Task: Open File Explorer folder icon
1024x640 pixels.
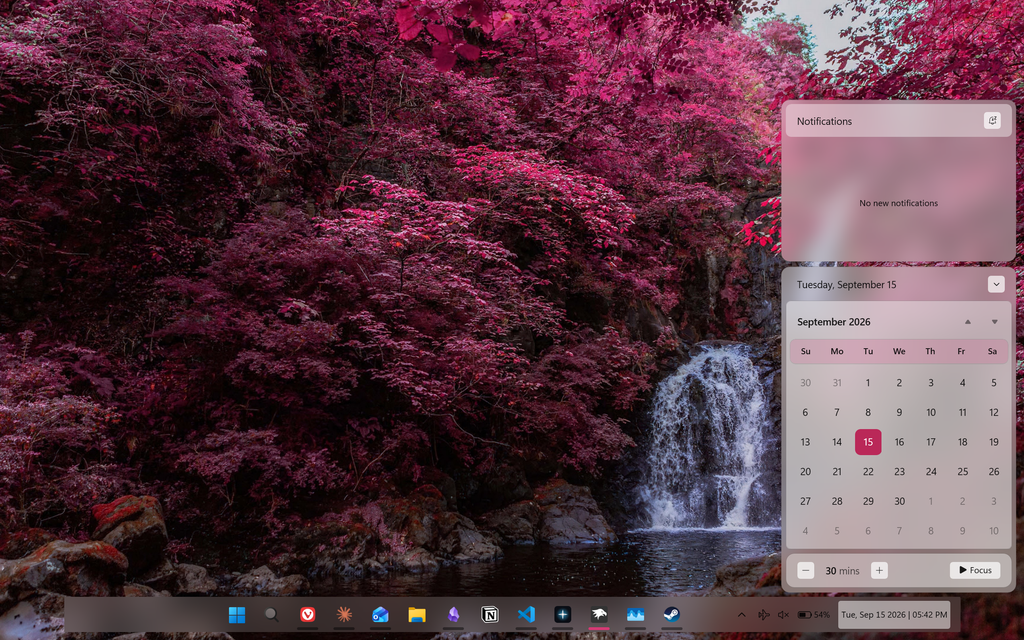Action: (x=417, y=615)
